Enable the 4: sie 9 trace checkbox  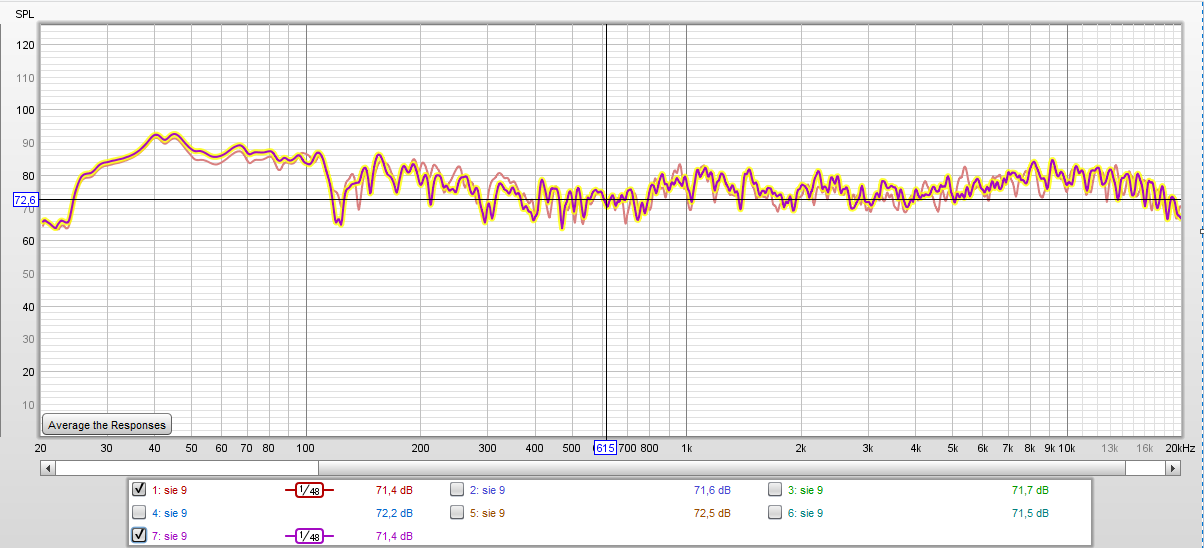coord(139,513)
